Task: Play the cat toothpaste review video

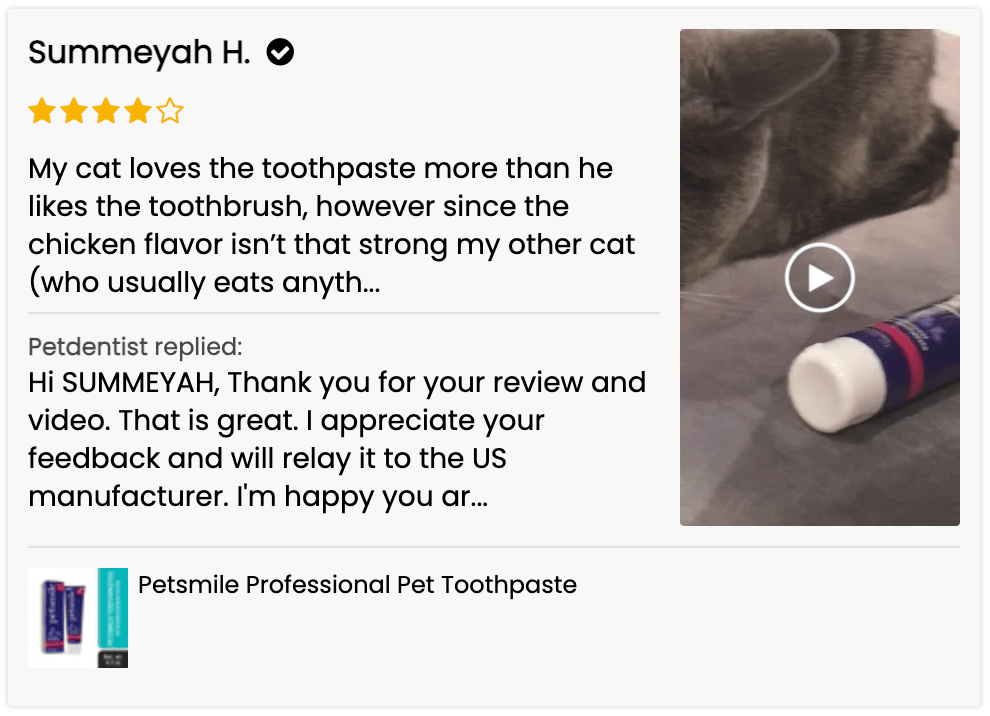Action: (819, 277)
